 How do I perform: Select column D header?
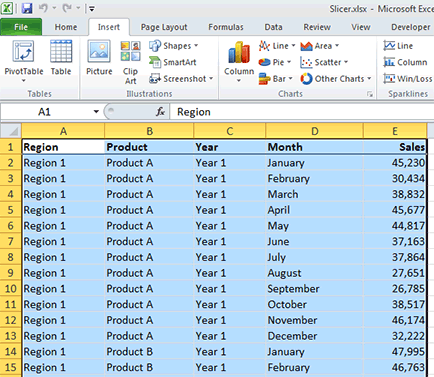click(314, 131)
